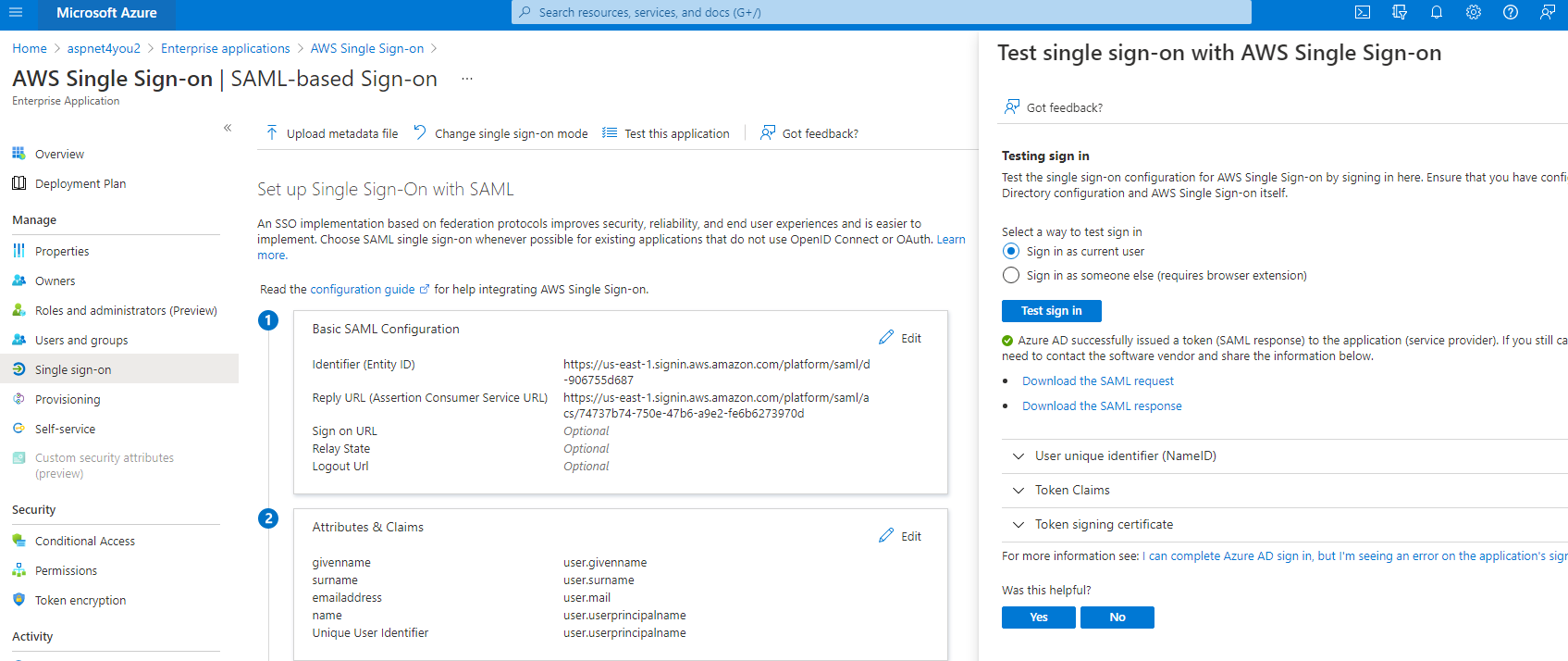The height and width of the screenshot is (661, 1568).
Task: Click Edit pencil for Basic SAML Configuration
Action: (900, 338)
